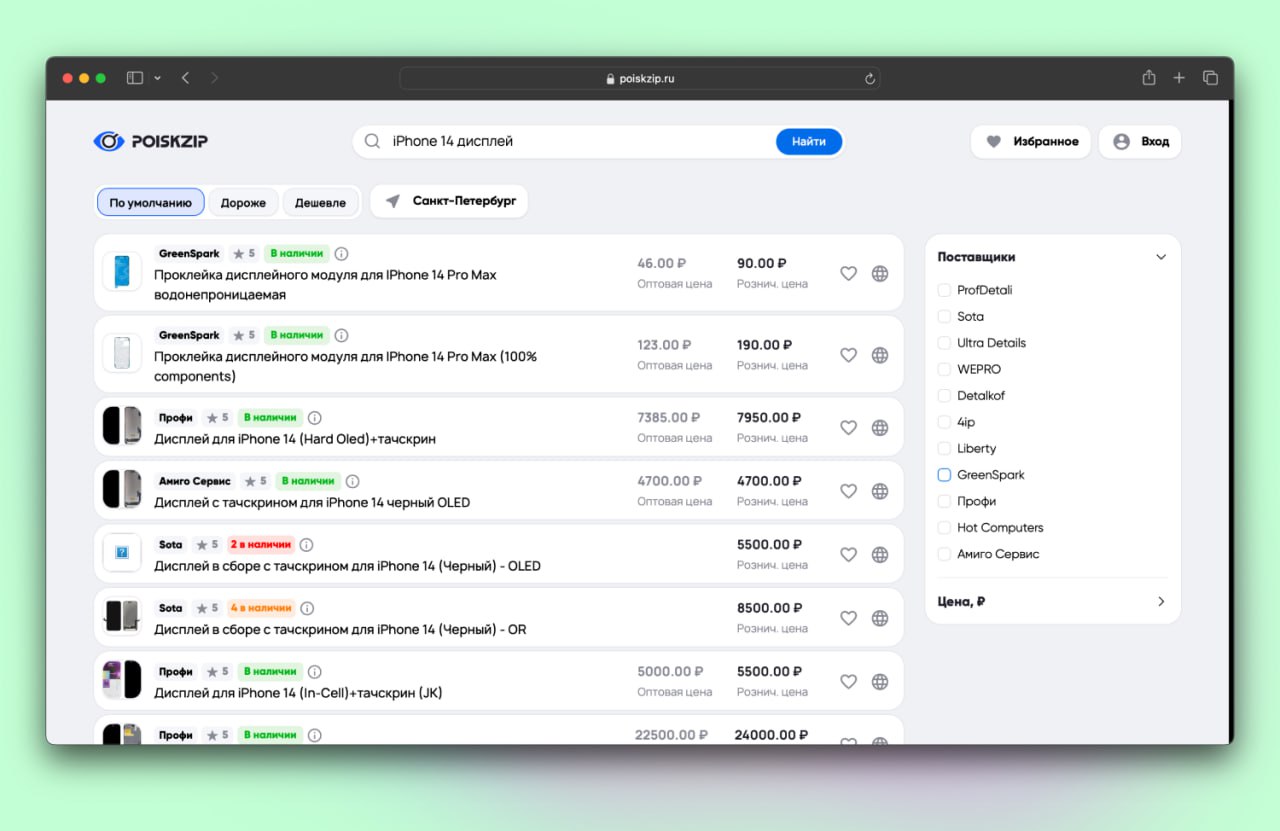Open globe link for Sota OLED item
This screenshot has width=1280, height=831.
pos(880,554)
